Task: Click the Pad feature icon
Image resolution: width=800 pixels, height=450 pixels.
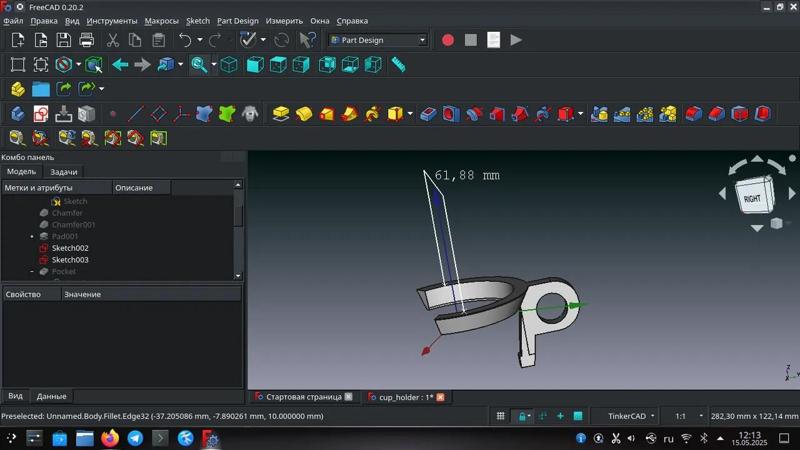Action: pos(281,114)
